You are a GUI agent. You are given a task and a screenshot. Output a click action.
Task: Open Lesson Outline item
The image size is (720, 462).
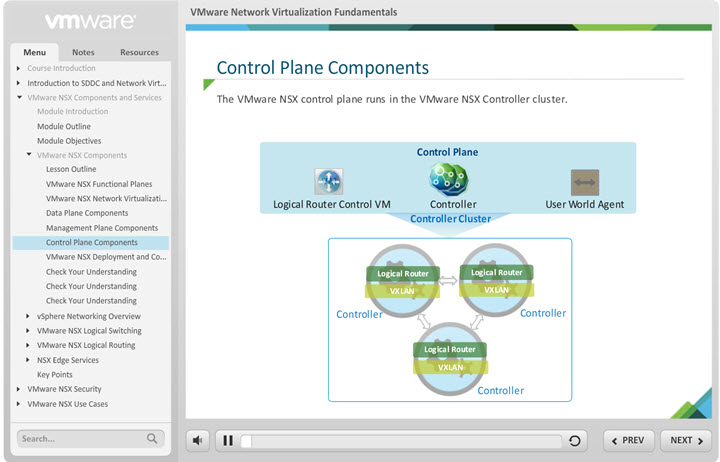click(x=71, y=169)
